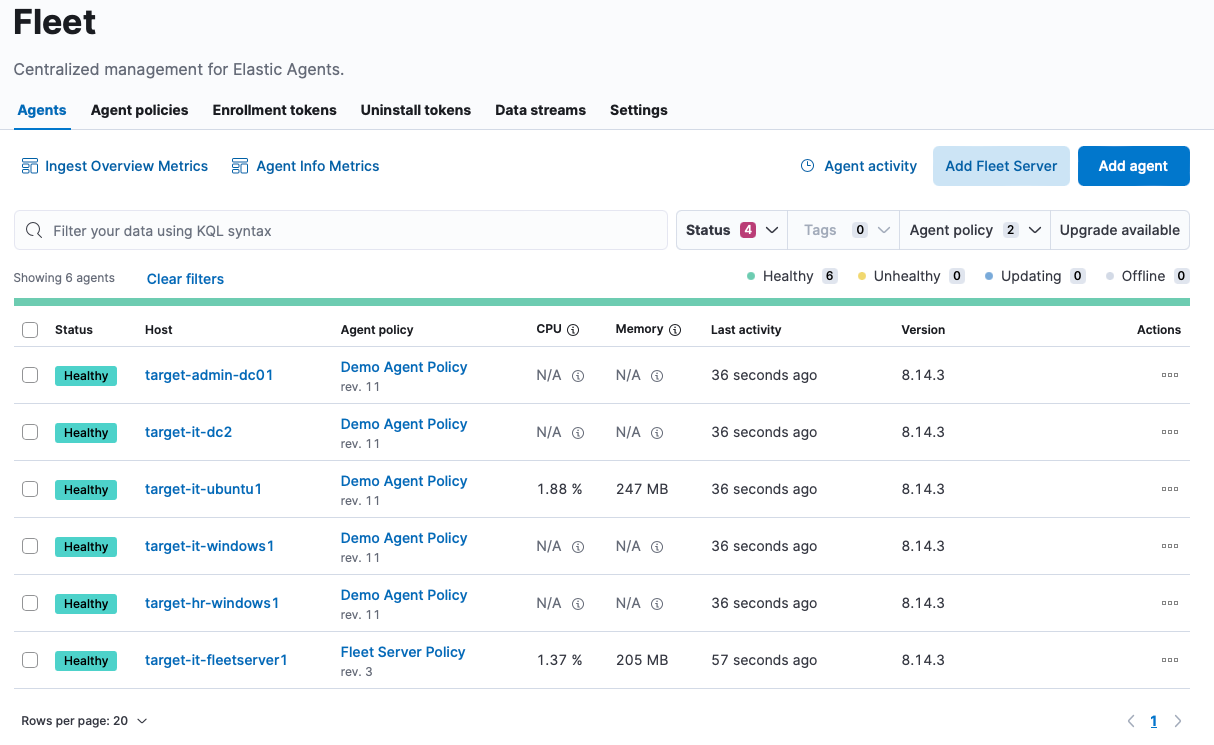The image size is (1214, 745).
Task: Click info icon beside target-it-dc2 CPU N/A
Action: point(578,433)
